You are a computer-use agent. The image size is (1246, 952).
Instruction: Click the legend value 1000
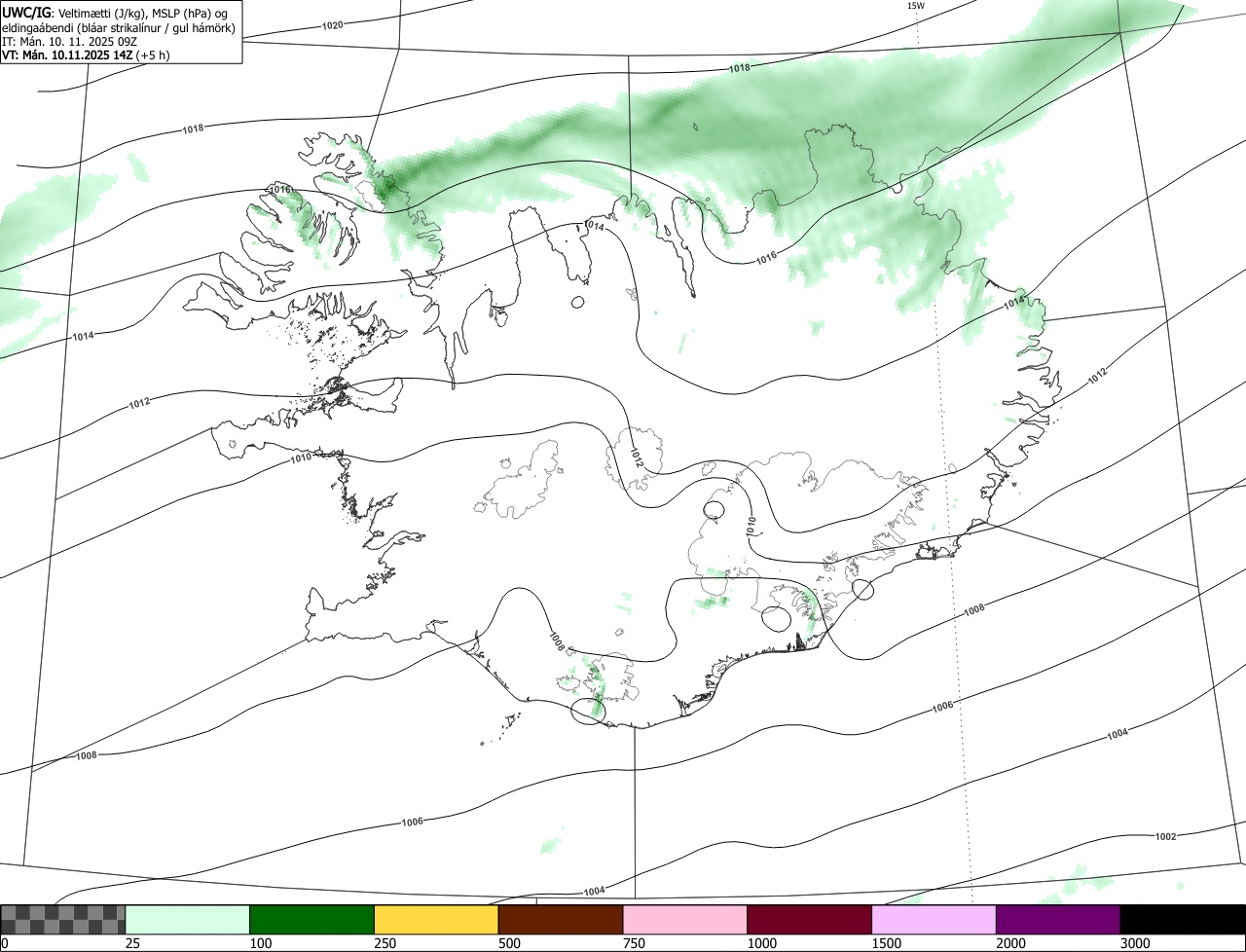coord(762,943)
